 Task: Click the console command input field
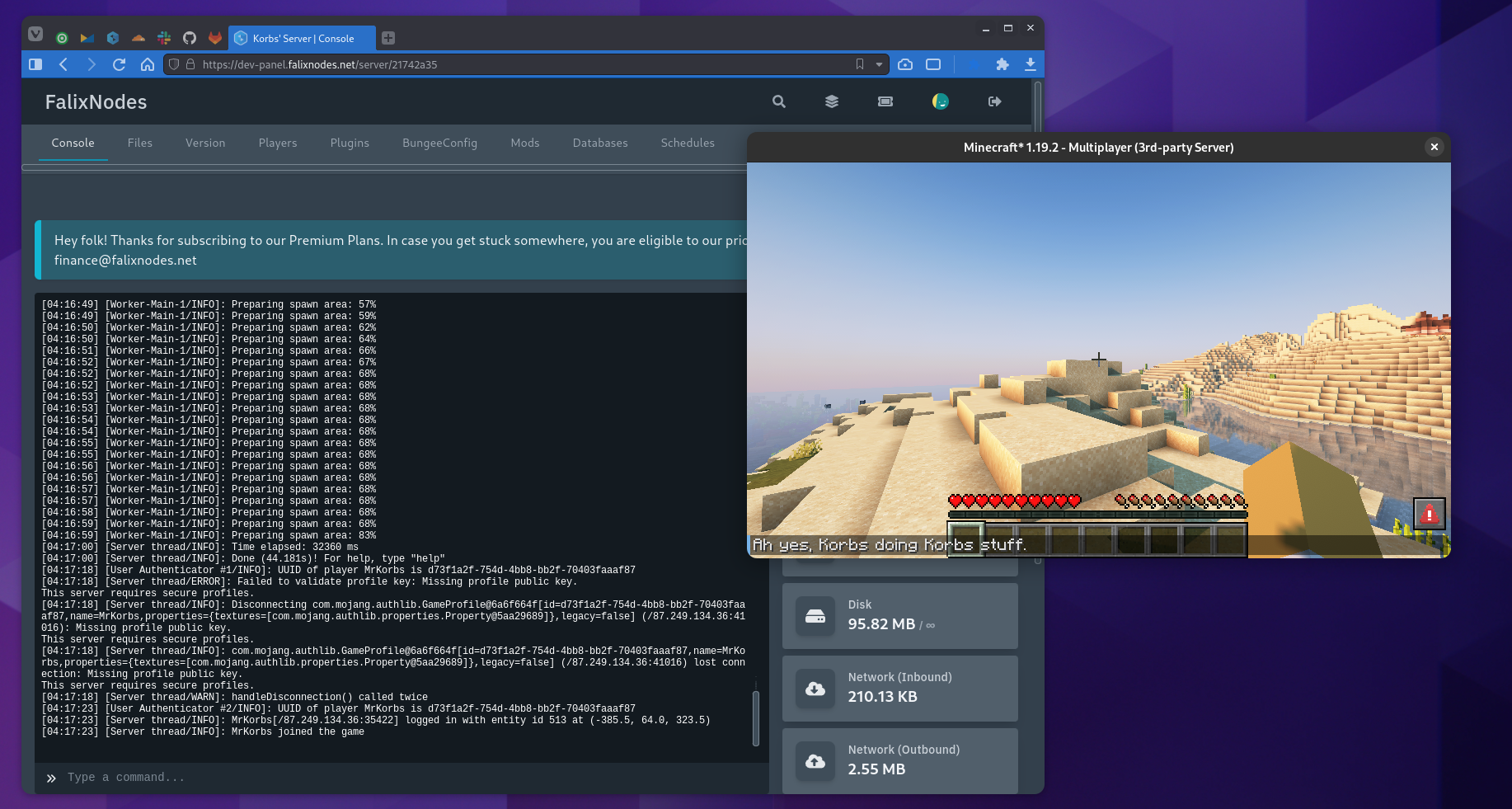click(x=396, y=778)
